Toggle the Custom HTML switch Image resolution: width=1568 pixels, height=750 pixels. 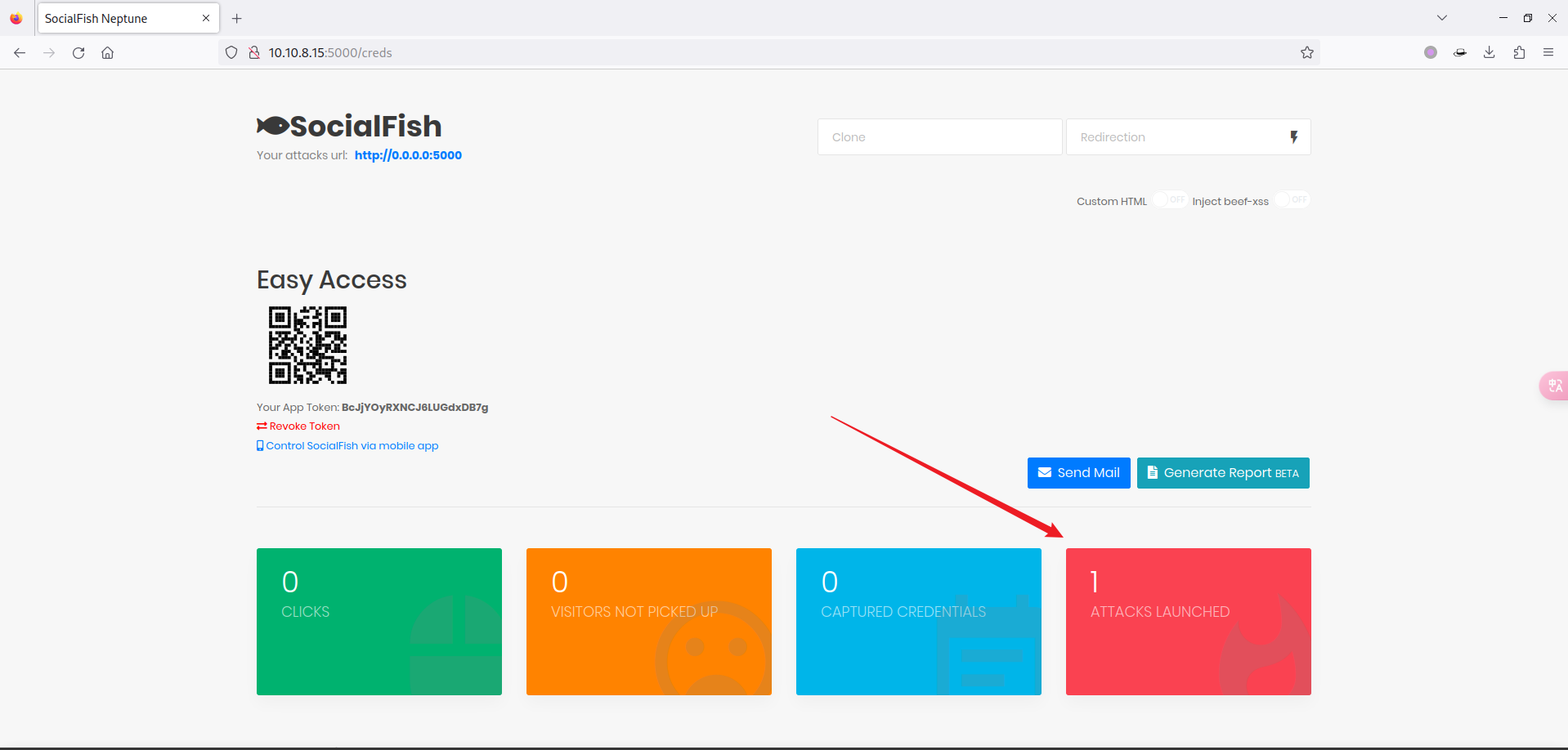pyautogui.click(x=1170, y=200)
